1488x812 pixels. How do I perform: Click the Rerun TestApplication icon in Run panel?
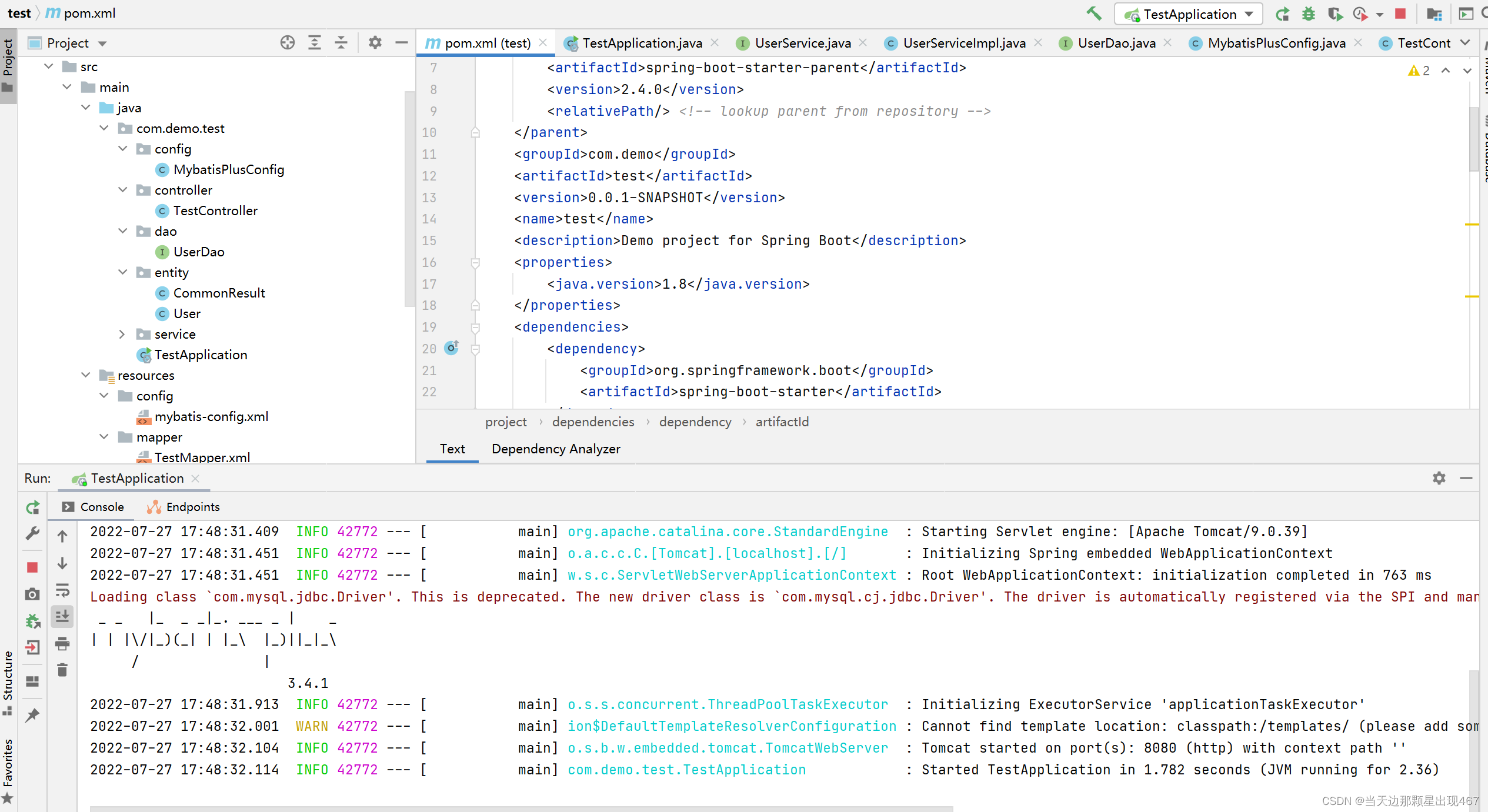(x=33, y=507)
